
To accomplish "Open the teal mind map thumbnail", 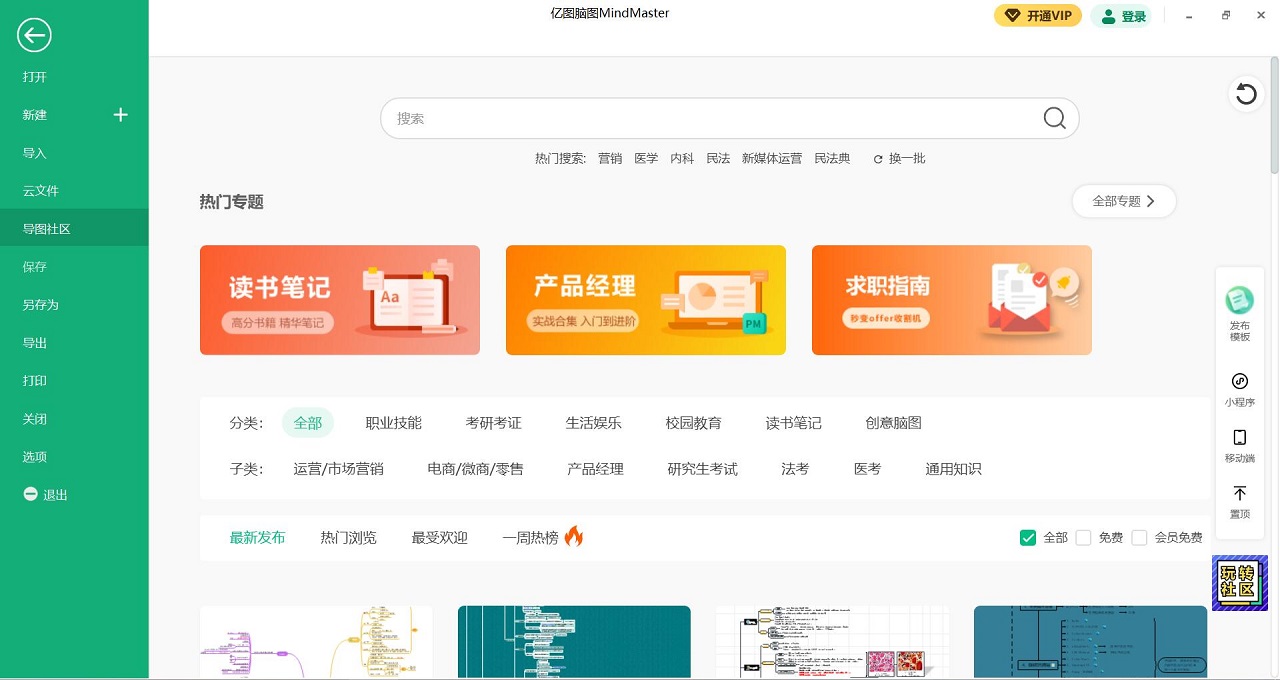I will point(574,642).
